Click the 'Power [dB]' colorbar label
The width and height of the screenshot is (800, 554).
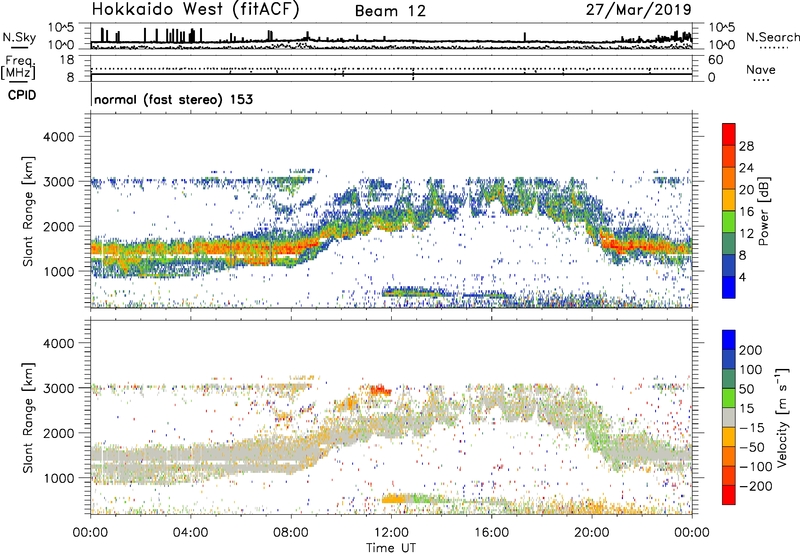click(x=764, y=211)
